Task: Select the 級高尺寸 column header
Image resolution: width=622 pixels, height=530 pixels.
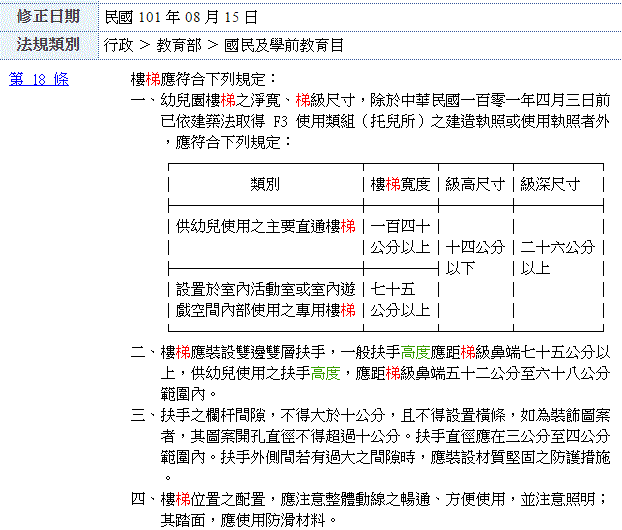Action: tap(474, 185)
